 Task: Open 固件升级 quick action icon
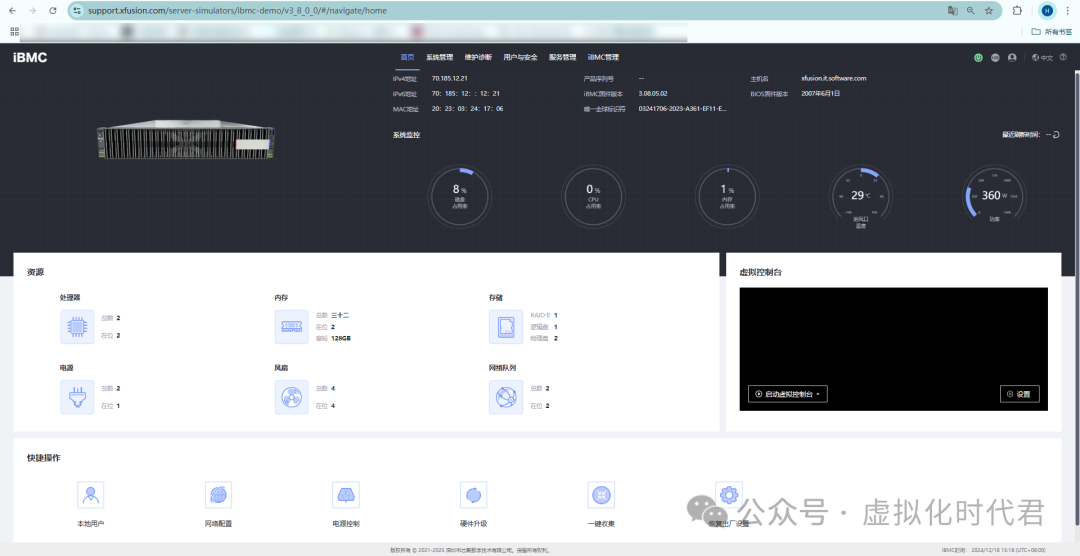(x=474, y=495)
